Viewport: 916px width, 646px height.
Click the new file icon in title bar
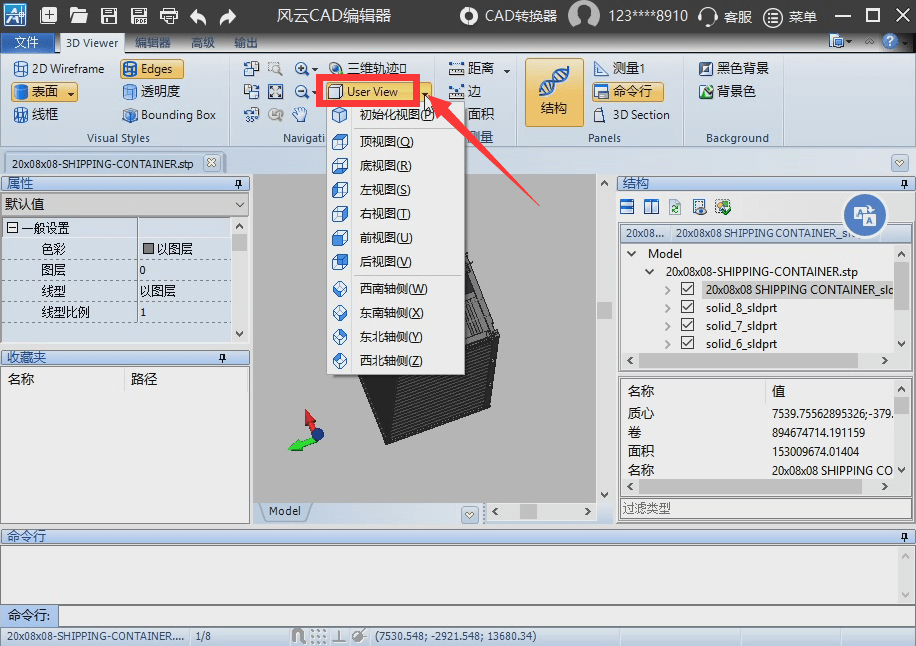pyautogui.click(x=48, y=15)
